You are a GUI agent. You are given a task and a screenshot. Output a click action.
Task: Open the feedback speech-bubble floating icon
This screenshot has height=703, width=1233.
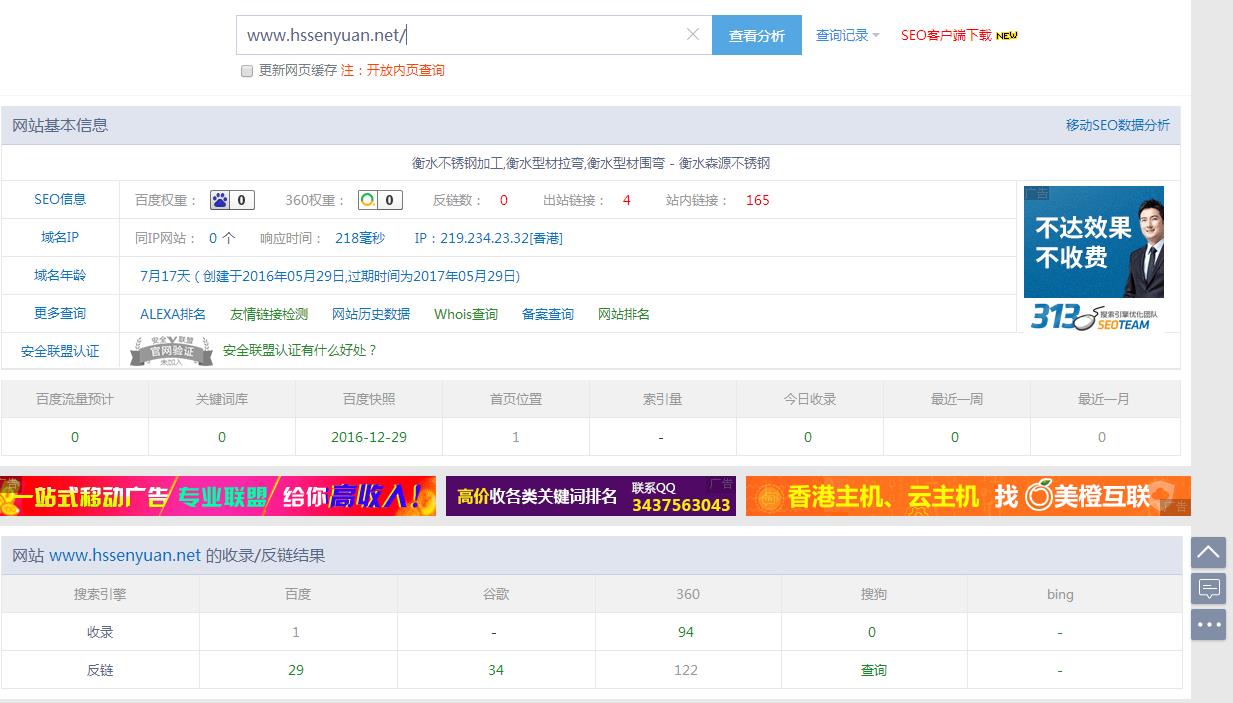[x=1208, y=588]
